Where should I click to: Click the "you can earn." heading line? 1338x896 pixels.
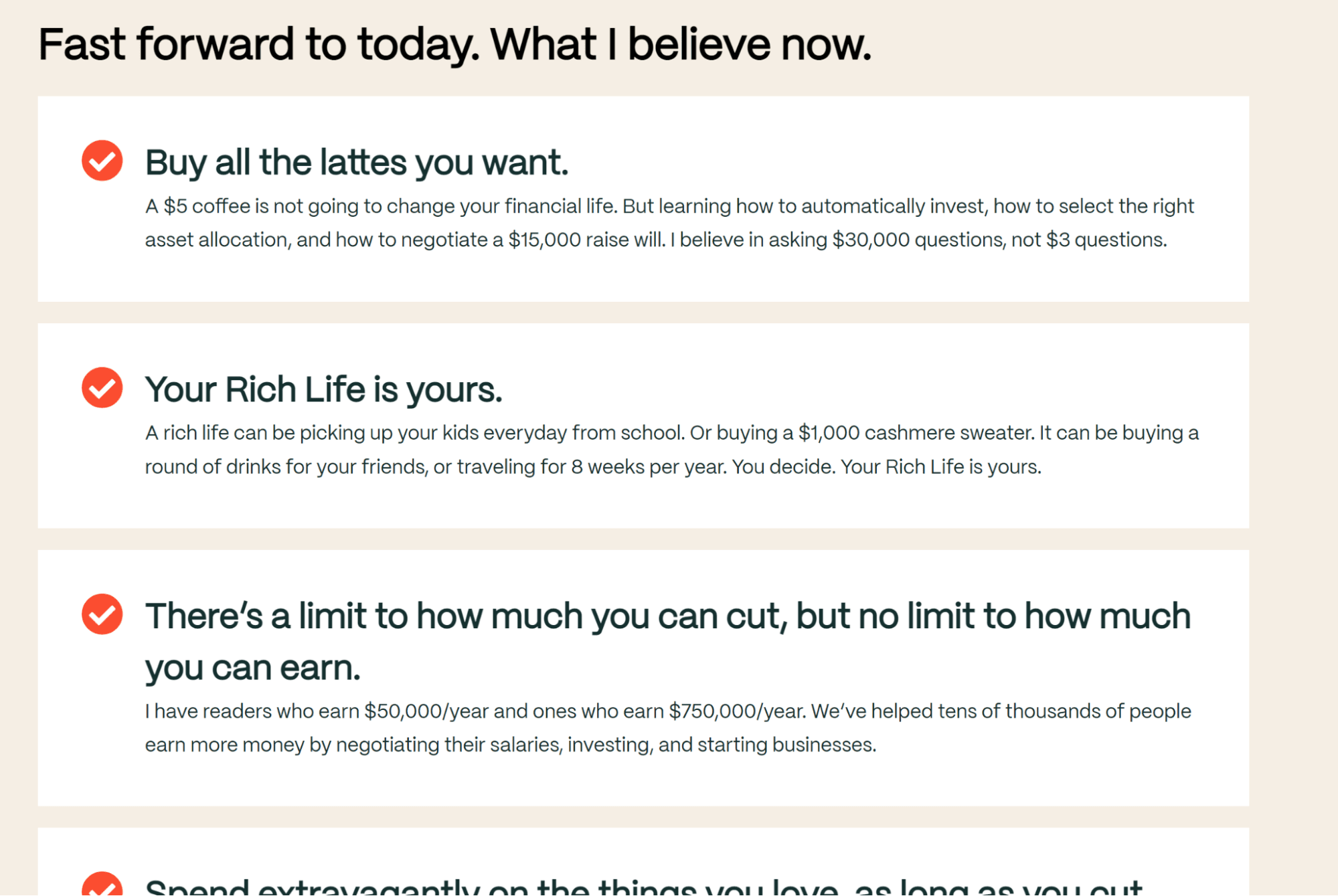252,668
